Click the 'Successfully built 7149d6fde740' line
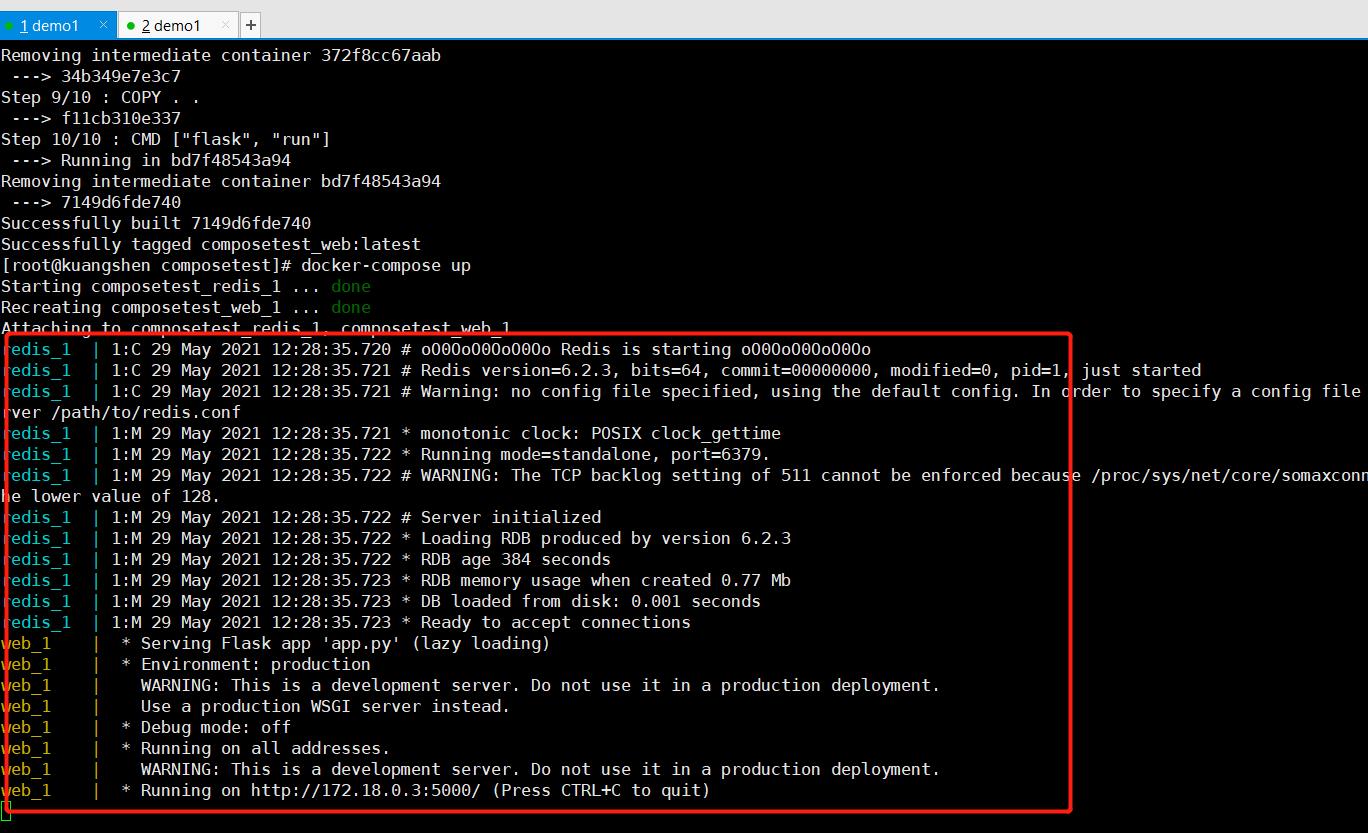The width and height of the screenshot is (1368, 833). pos(156,224)
